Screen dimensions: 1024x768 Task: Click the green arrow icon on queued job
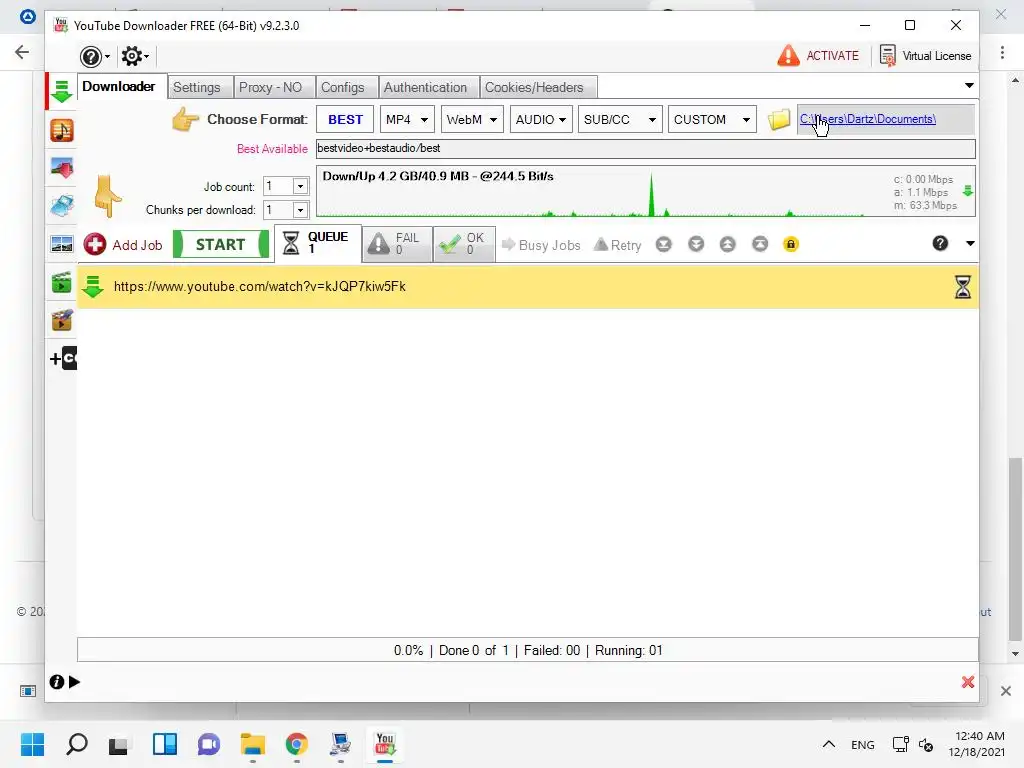point(93,287)
